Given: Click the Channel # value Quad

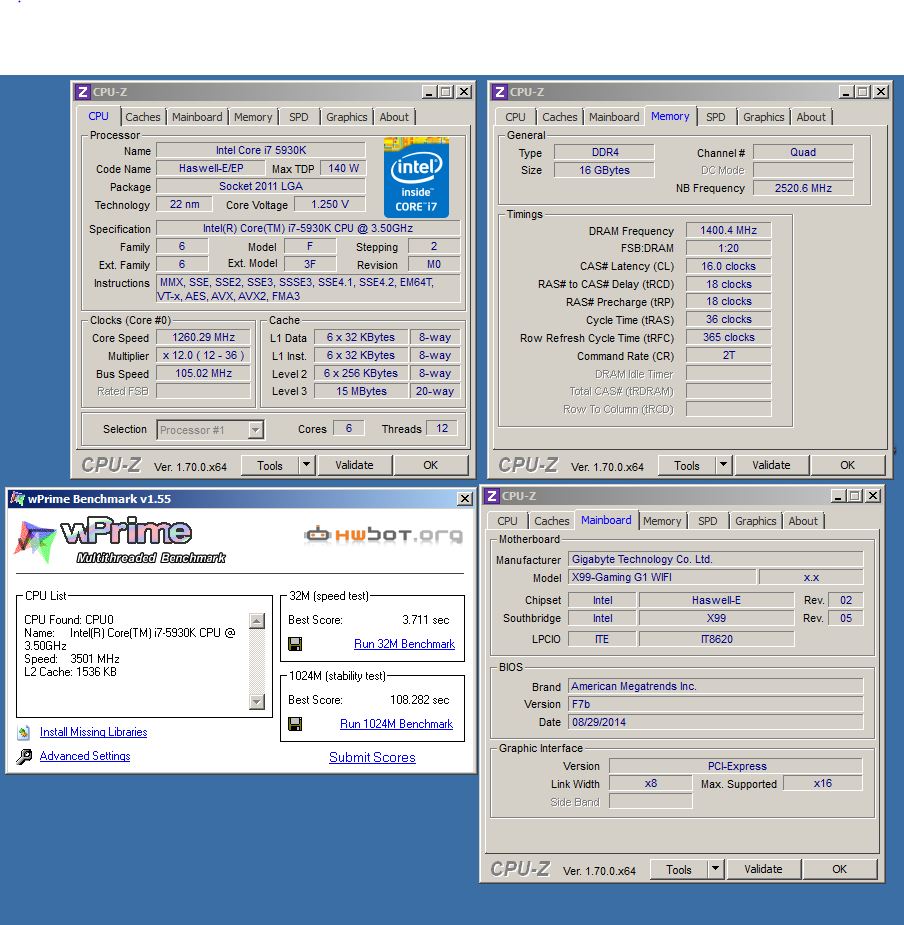Looking at the screenshot, I should 803,152.
